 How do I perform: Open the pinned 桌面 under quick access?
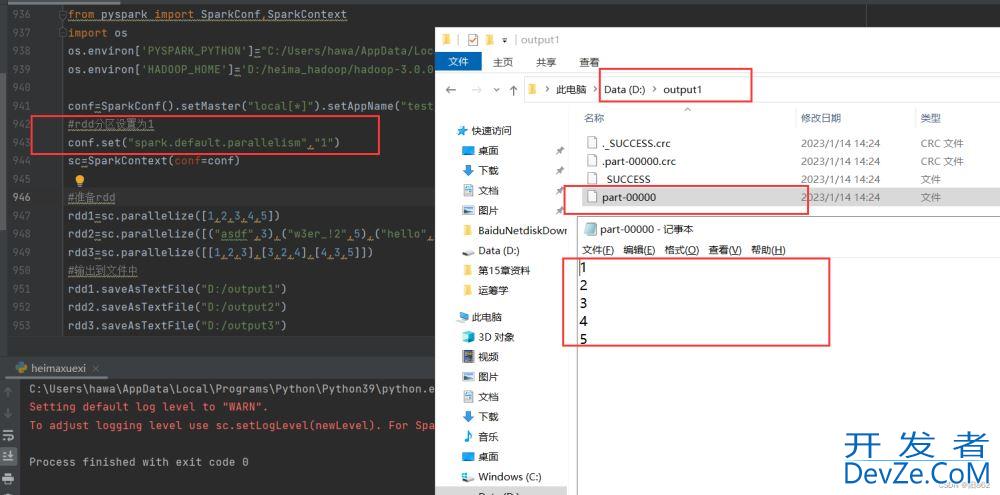(x=488, y=151)
